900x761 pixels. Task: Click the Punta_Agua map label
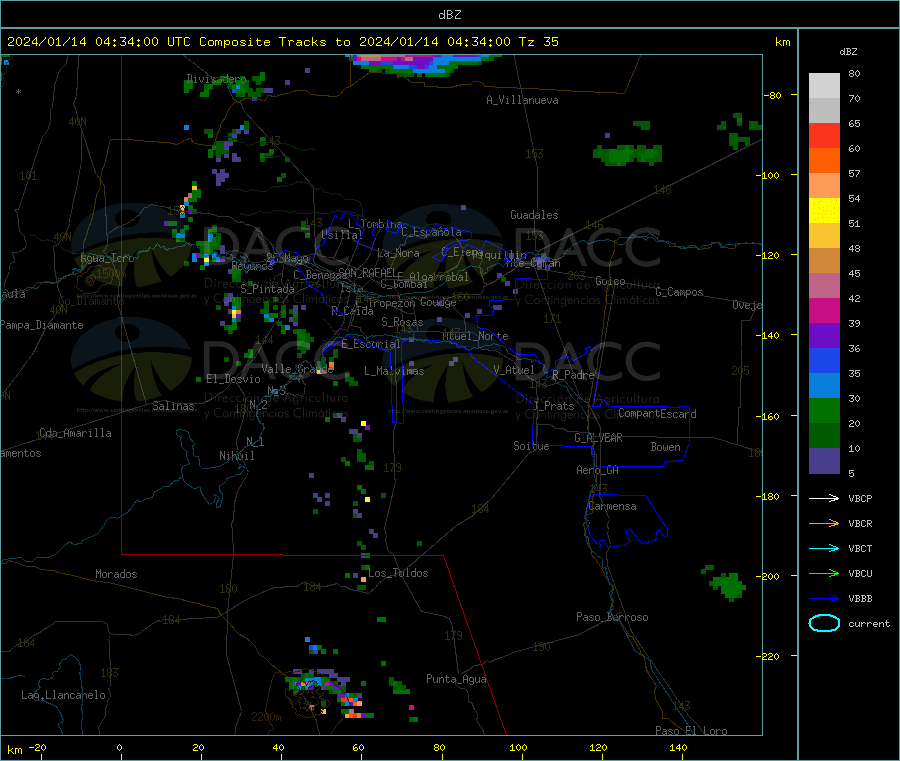(x=456, y=679)
